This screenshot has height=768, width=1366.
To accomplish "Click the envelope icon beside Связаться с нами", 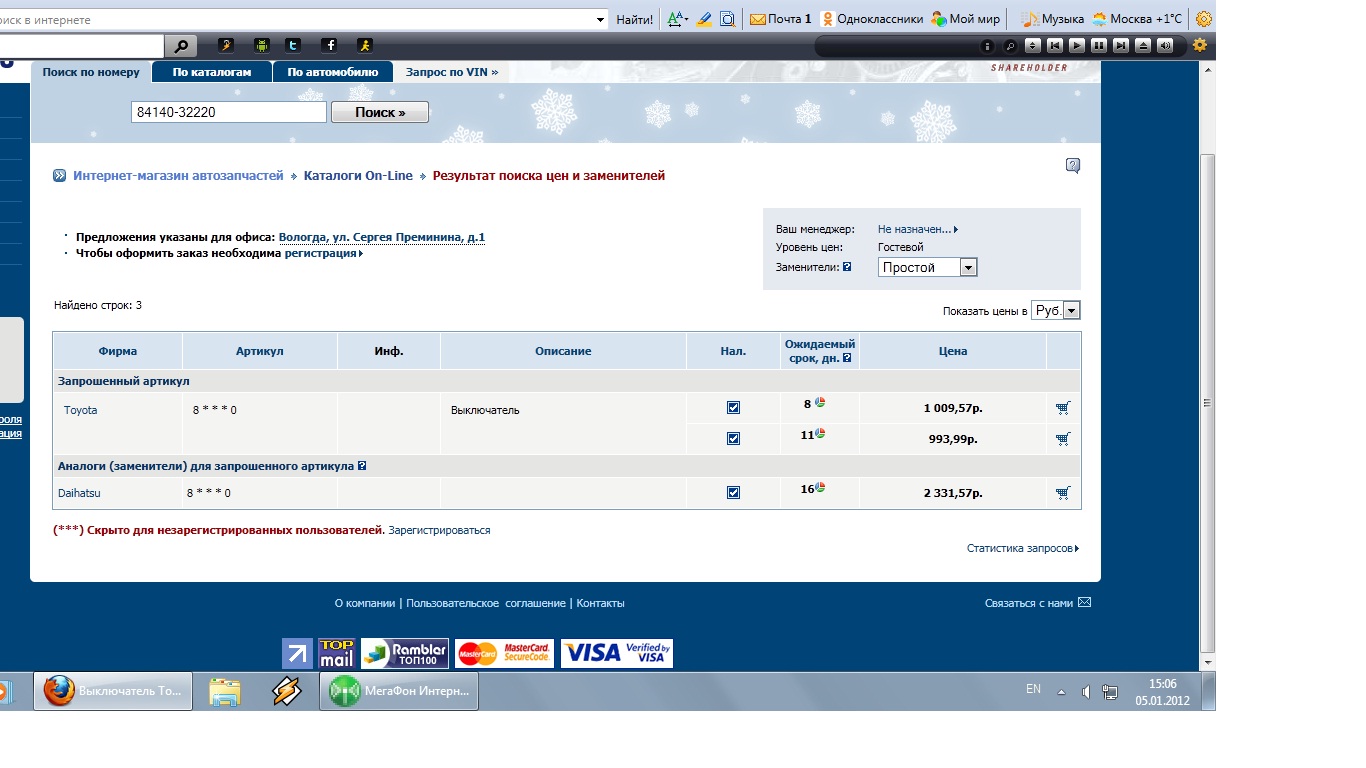I will click(1084, 603).
